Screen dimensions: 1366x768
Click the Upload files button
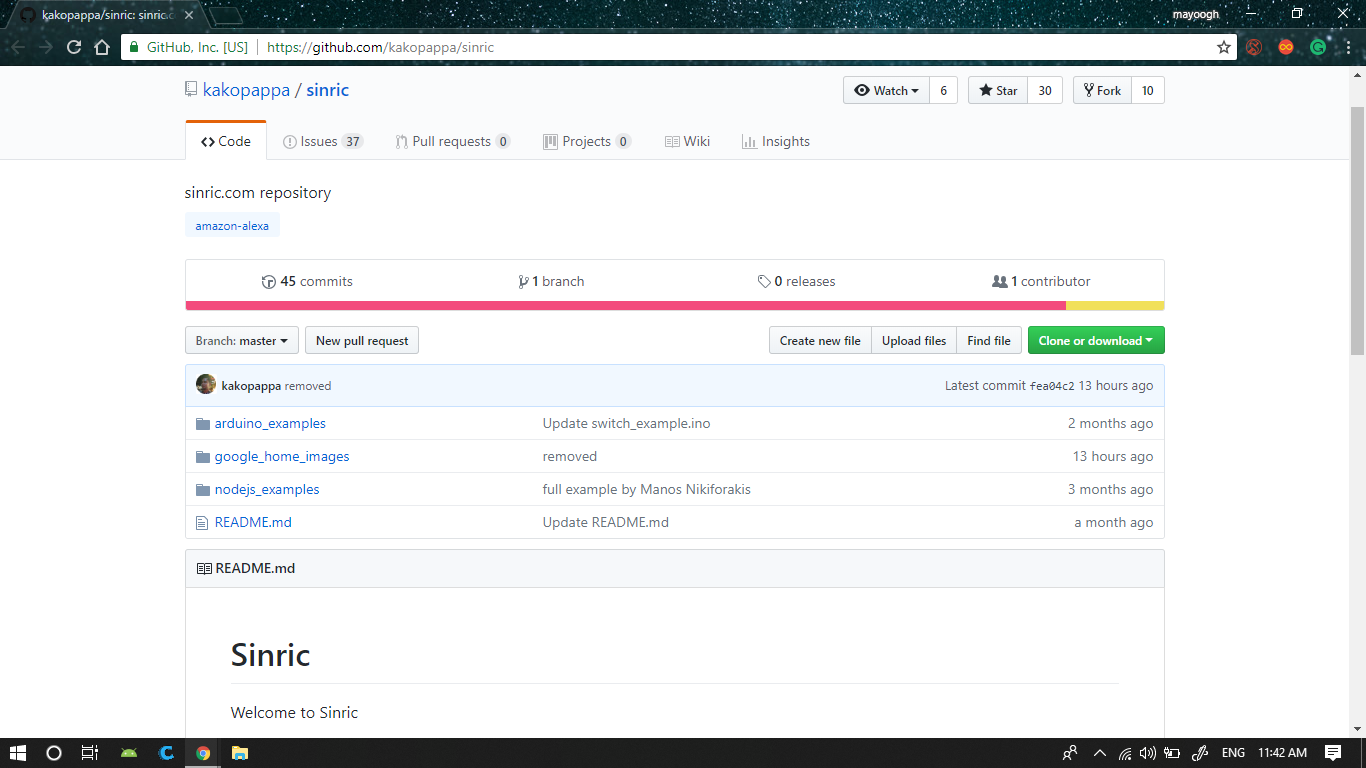[914, 341]
